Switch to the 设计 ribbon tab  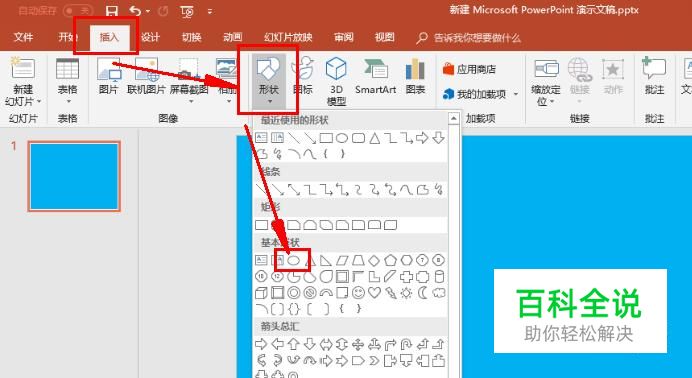tap(150, 37)
